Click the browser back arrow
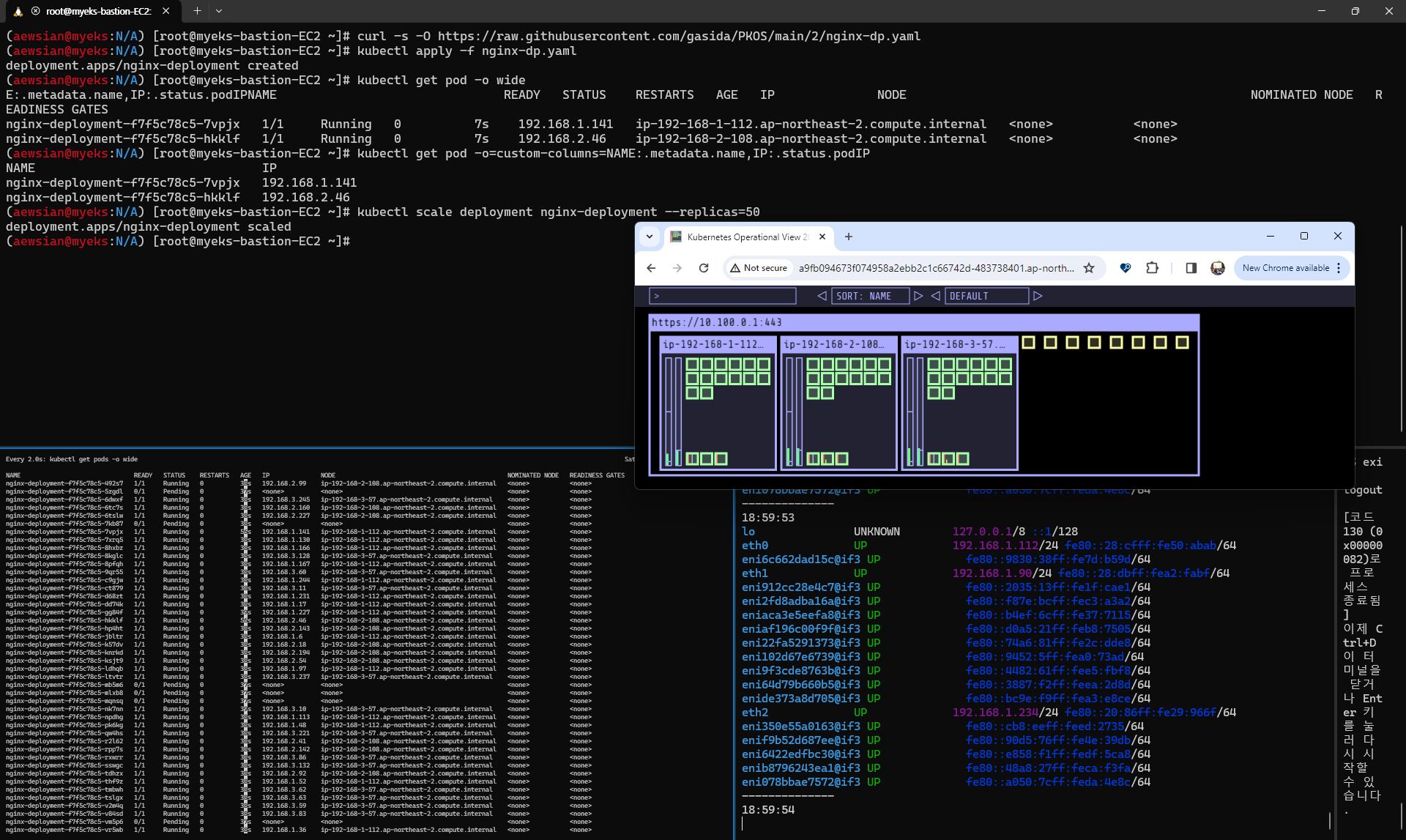This screenshot has height=840, width=1406. coord(651,268)
